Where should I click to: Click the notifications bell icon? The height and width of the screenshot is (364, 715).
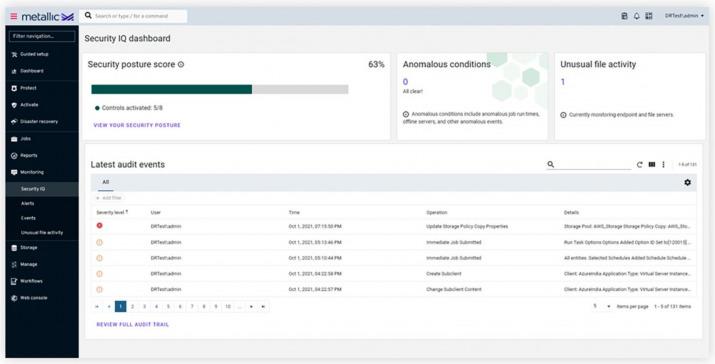coord(637,16)
